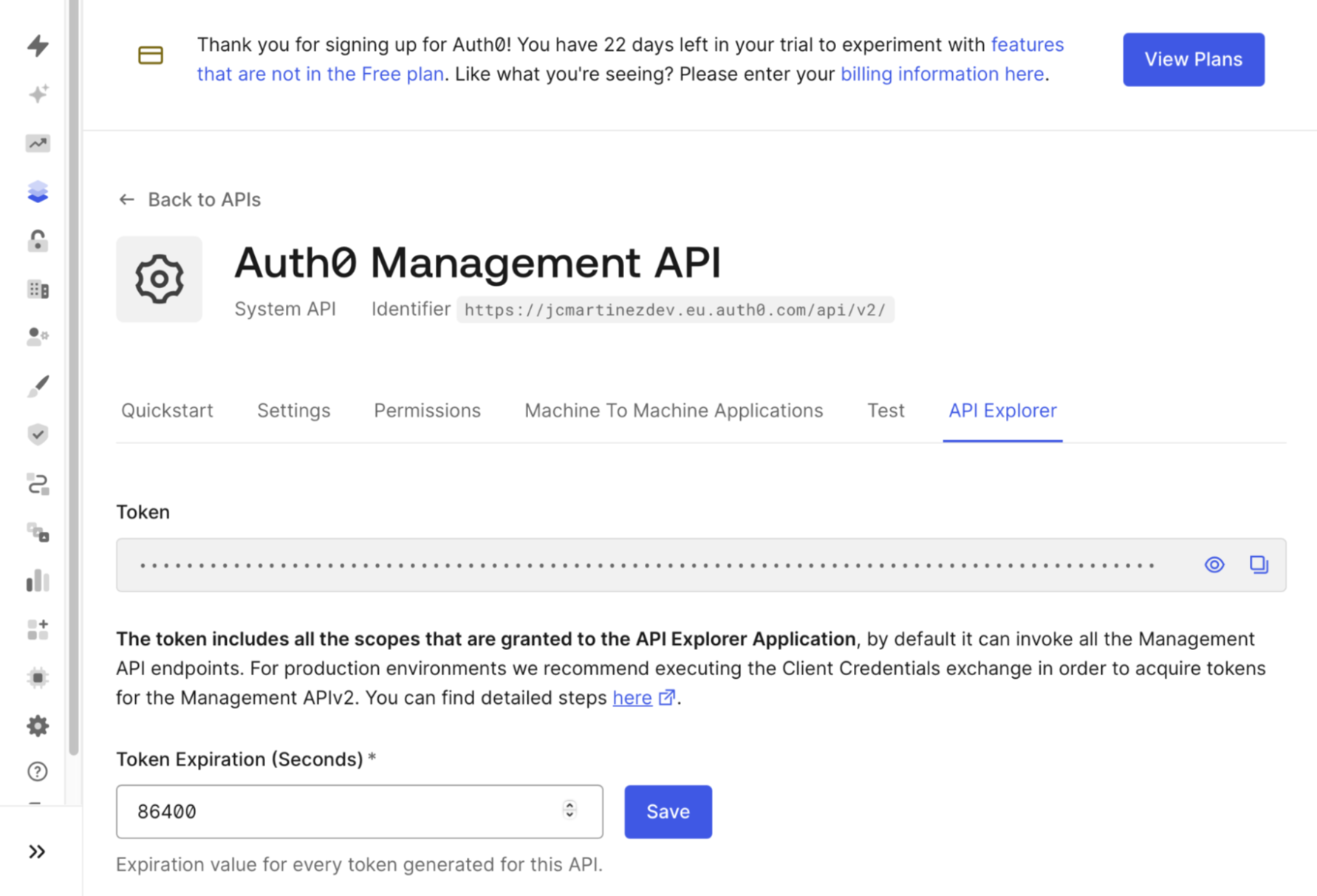The height and width of the screenshot is (896, 1317).
Task: Open the Authentication lock icon in sidebar
Action: point(38,240)
